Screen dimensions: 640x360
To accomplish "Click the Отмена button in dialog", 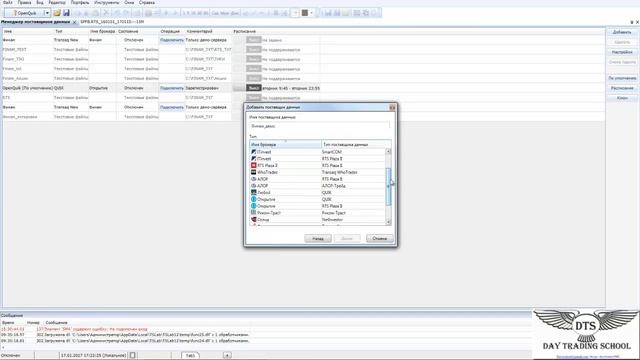I will click(380, 238).
